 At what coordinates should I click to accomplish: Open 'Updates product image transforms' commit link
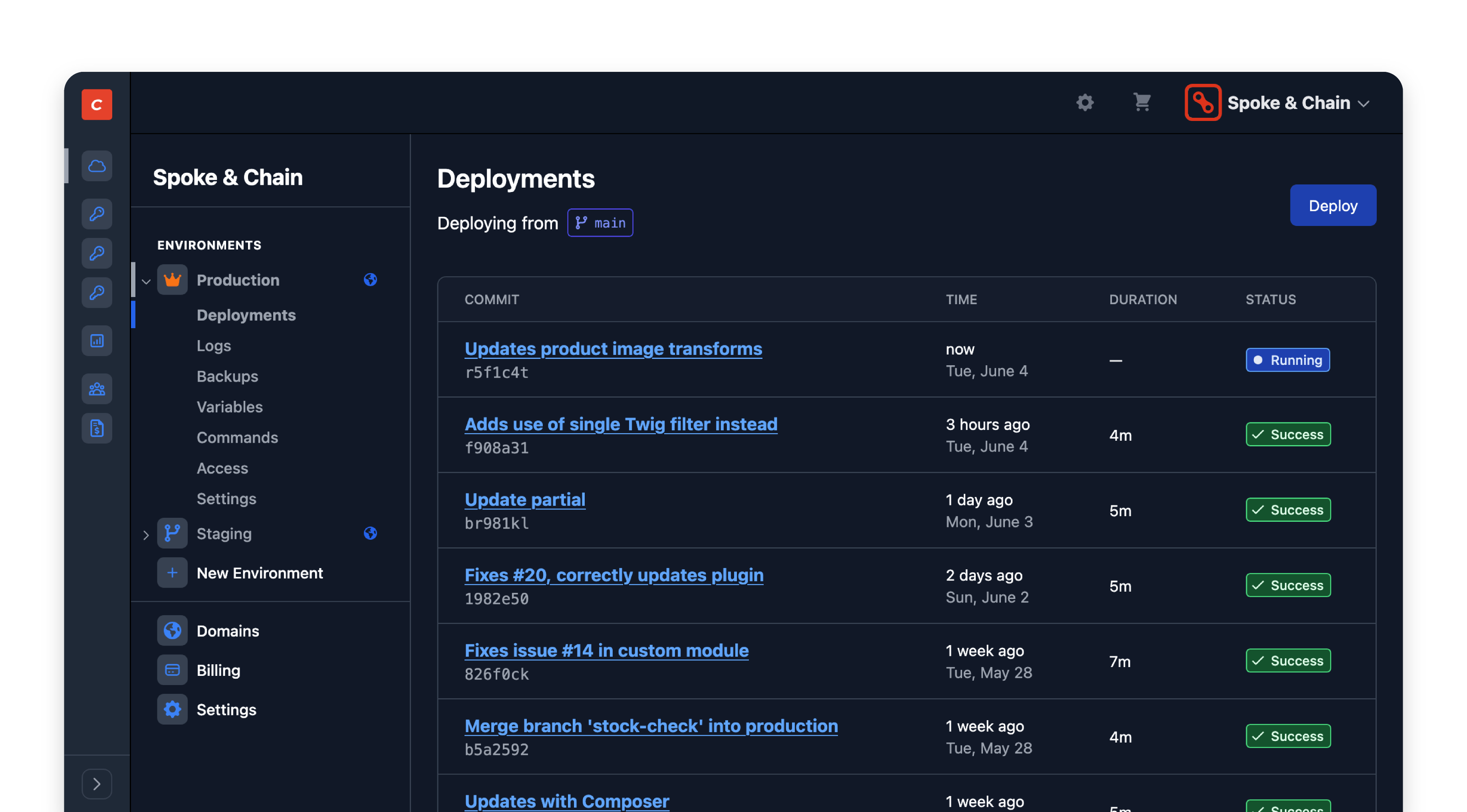click(613, 349)
